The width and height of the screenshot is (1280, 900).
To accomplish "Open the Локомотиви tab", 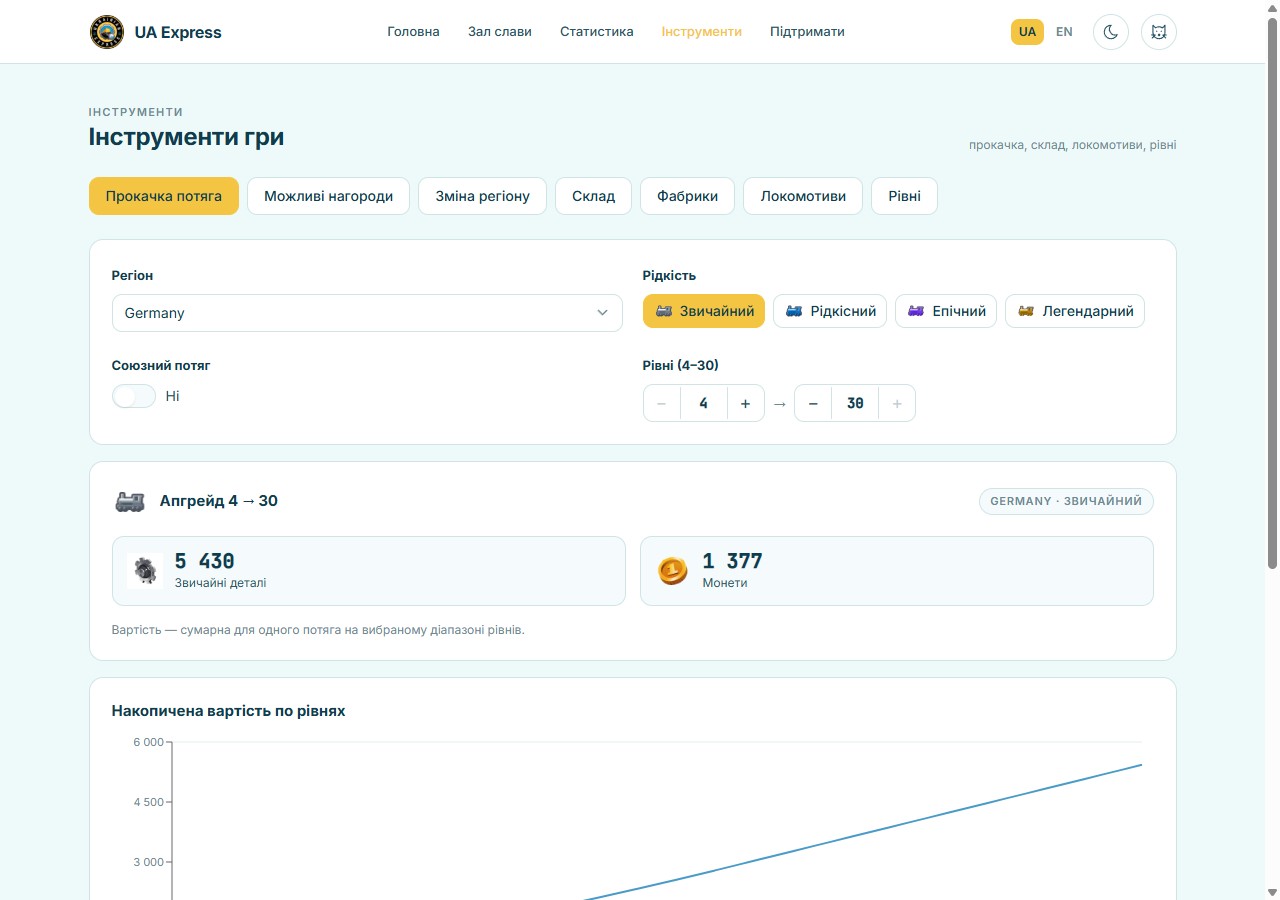I will pyautogui.click(x=803, y=196).
